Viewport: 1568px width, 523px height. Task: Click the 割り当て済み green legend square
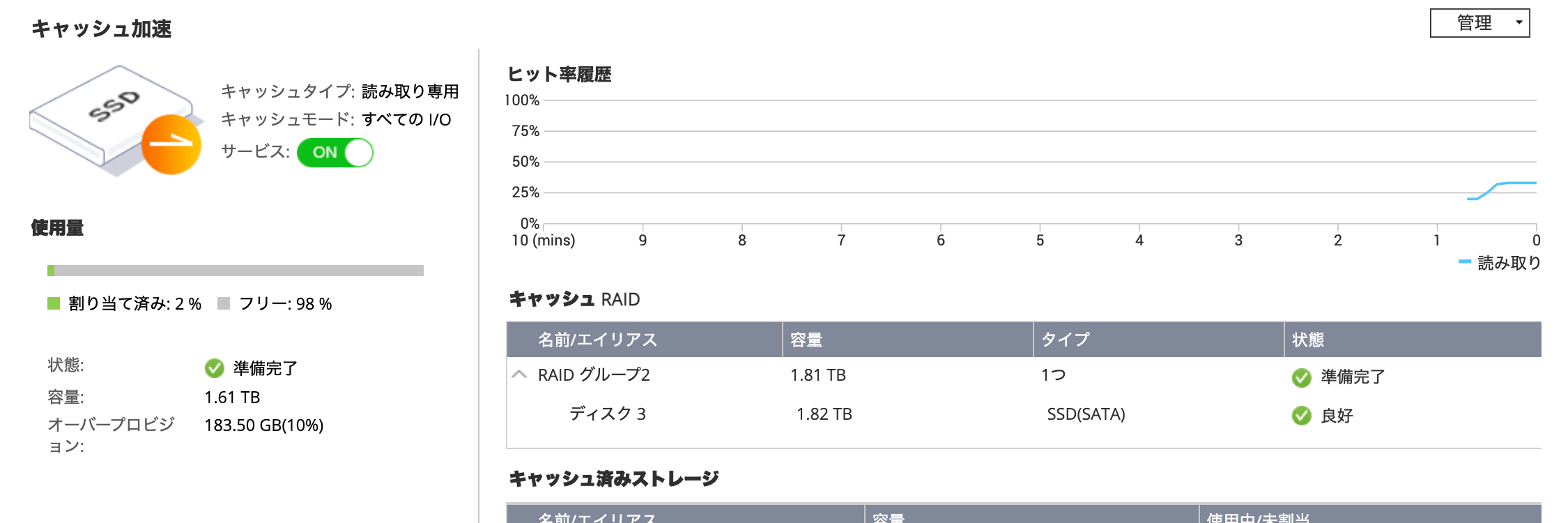53,303
